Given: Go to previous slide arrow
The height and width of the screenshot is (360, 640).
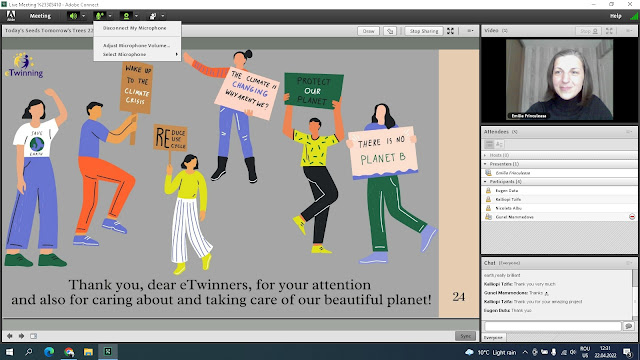Looking at the screenshot, I should (x=9, y=336).
